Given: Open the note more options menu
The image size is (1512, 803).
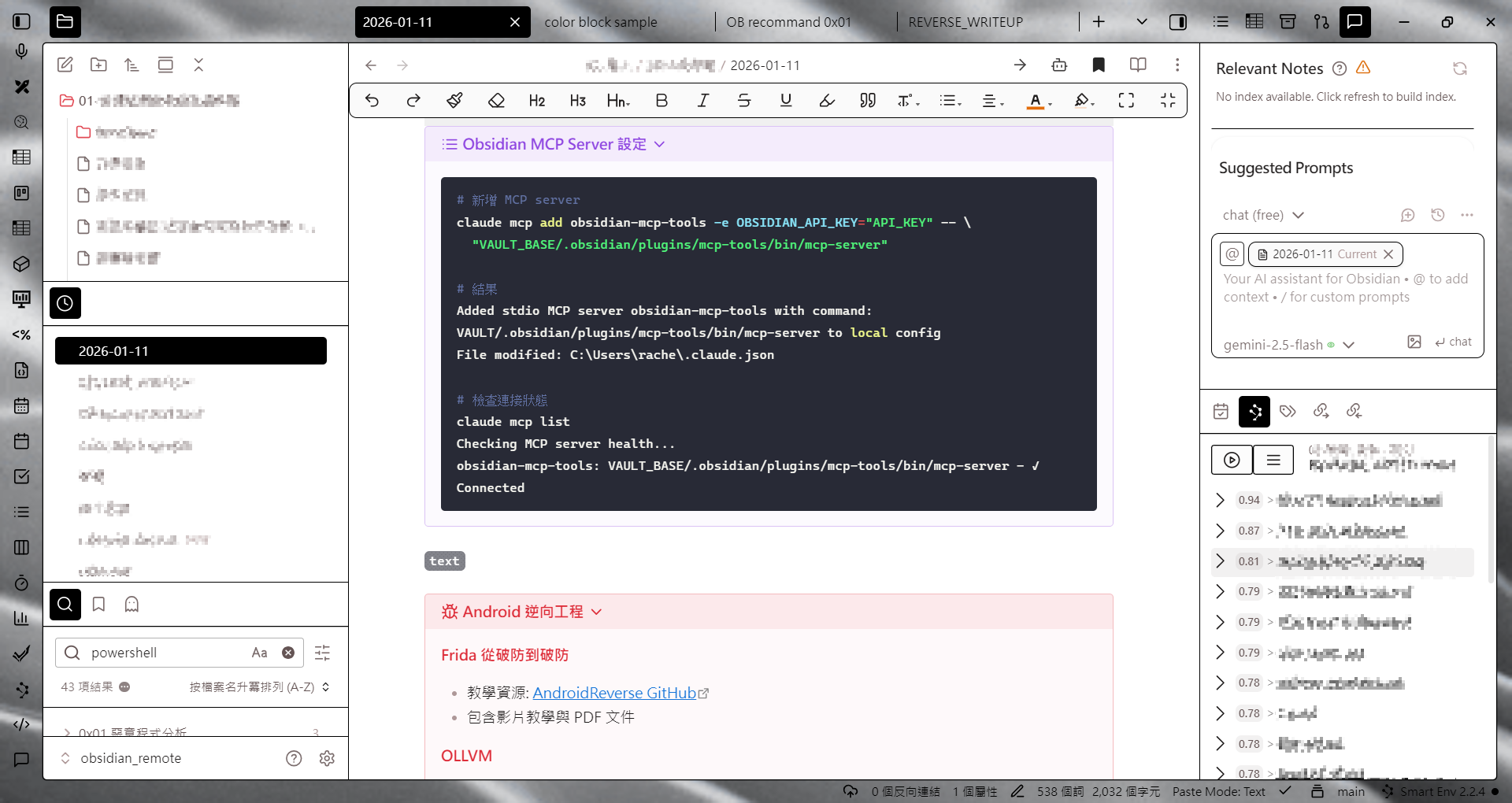Looking at the screenshot, I should (x=1177, y=65).
